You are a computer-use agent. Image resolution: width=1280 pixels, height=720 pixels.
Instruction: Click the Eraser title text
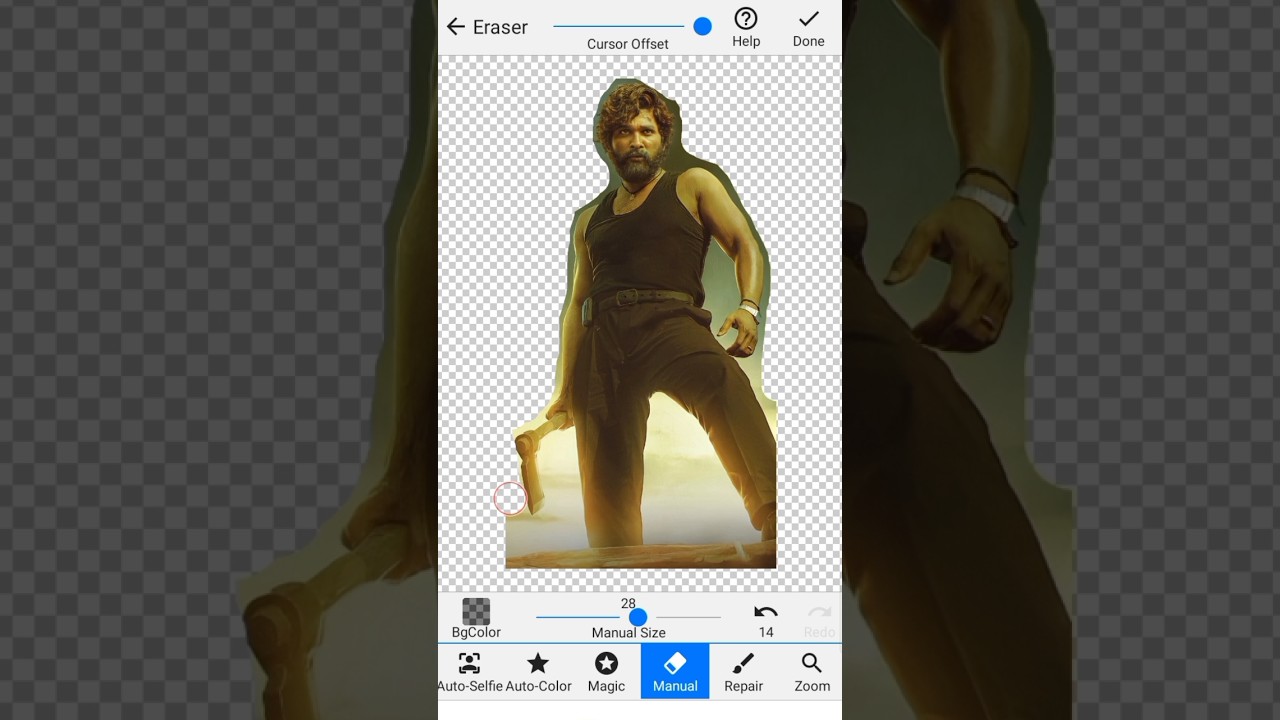point(500,27)
